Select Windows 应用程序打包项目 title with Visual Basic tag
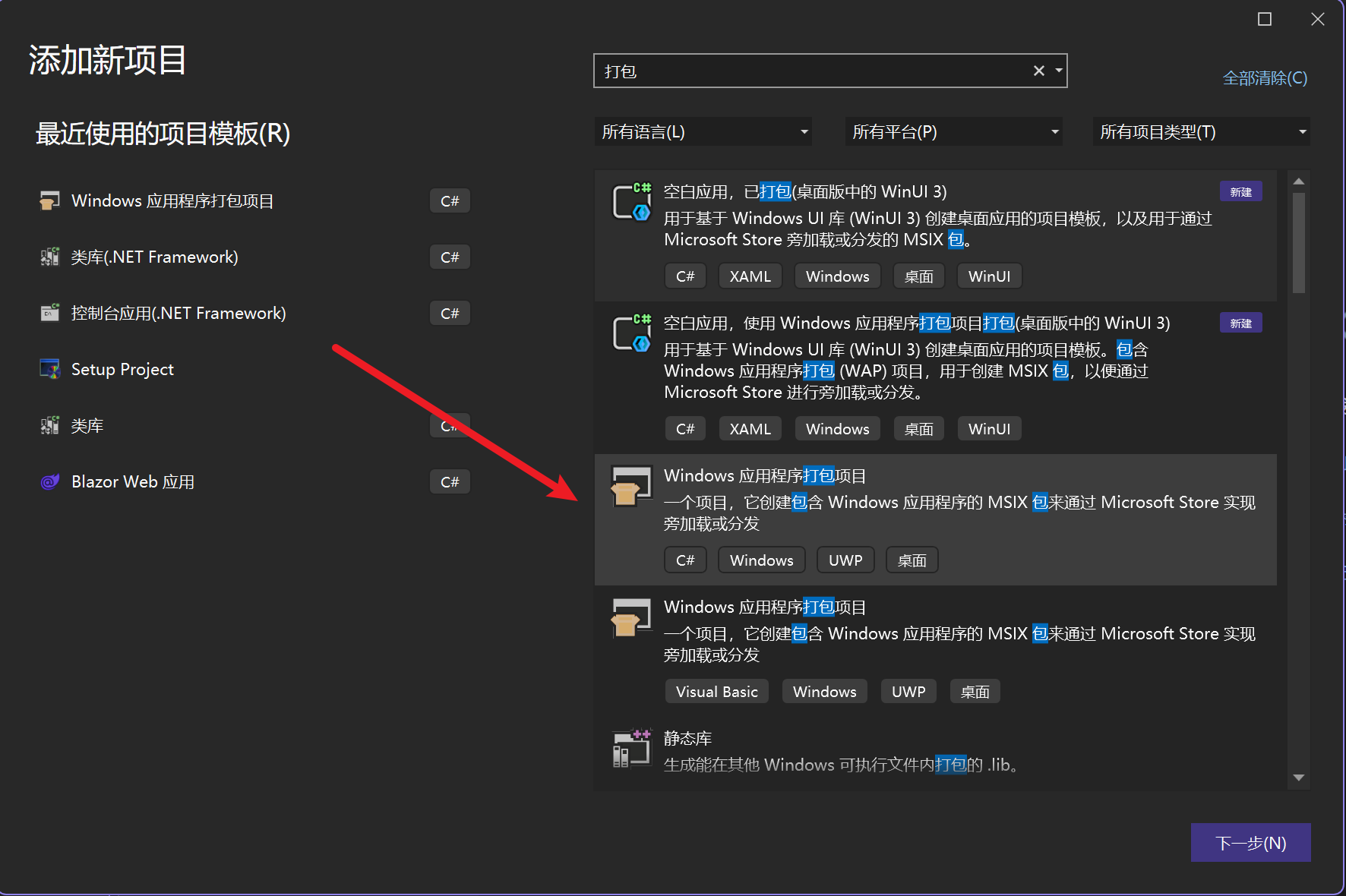This screenshot has height=896, width=1346. (765, 607)
